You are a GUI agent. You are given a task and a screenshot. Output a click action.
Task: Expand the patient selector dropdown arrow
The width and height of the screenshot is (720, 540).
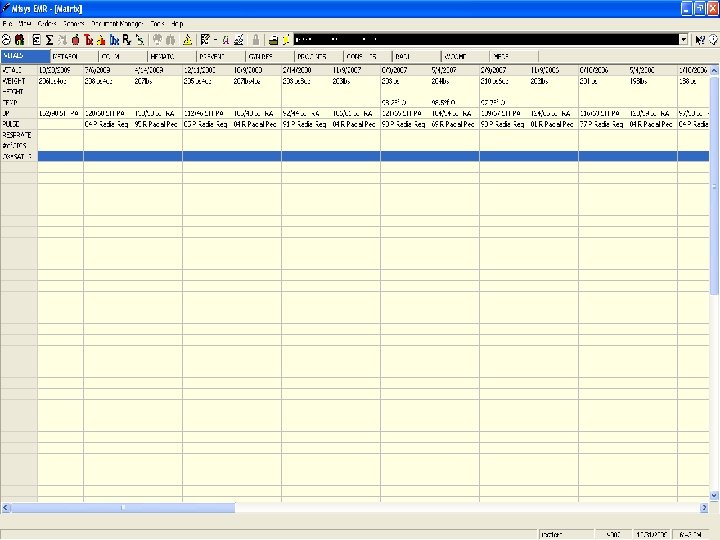[684, 40]
